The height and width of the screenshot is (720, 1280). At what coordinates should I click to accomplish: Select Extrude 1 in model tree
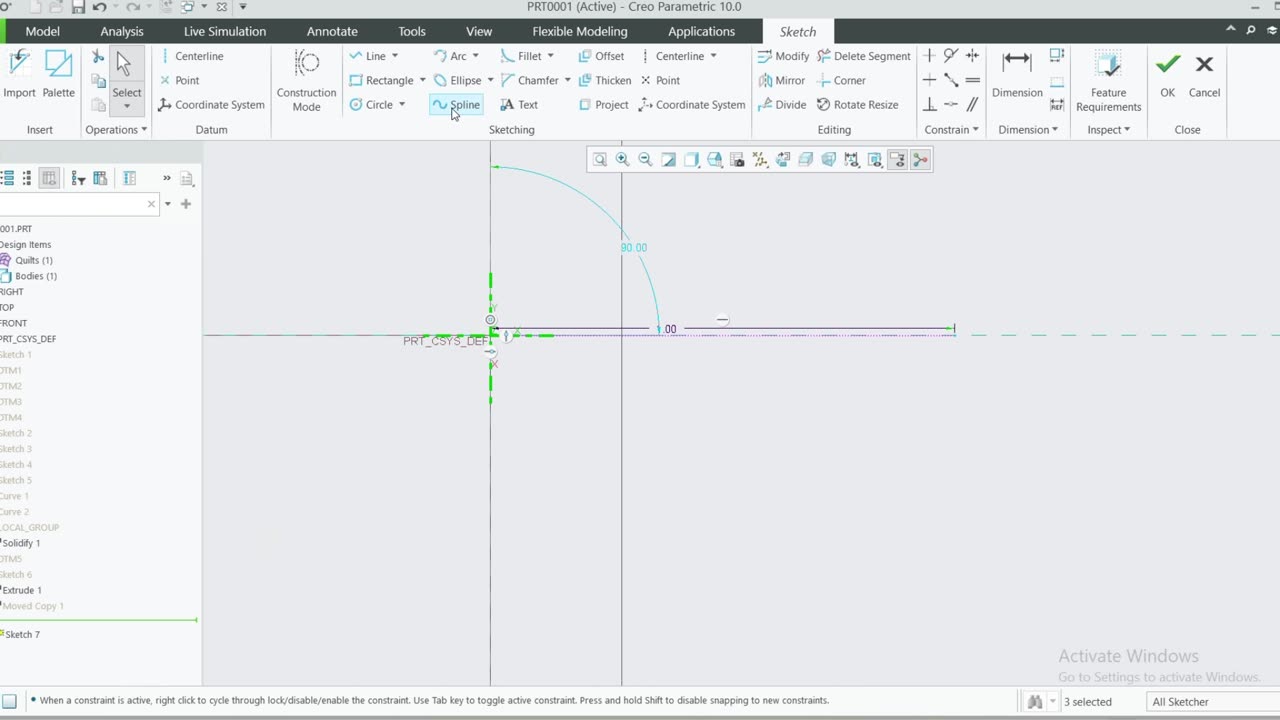click(20, 590)
